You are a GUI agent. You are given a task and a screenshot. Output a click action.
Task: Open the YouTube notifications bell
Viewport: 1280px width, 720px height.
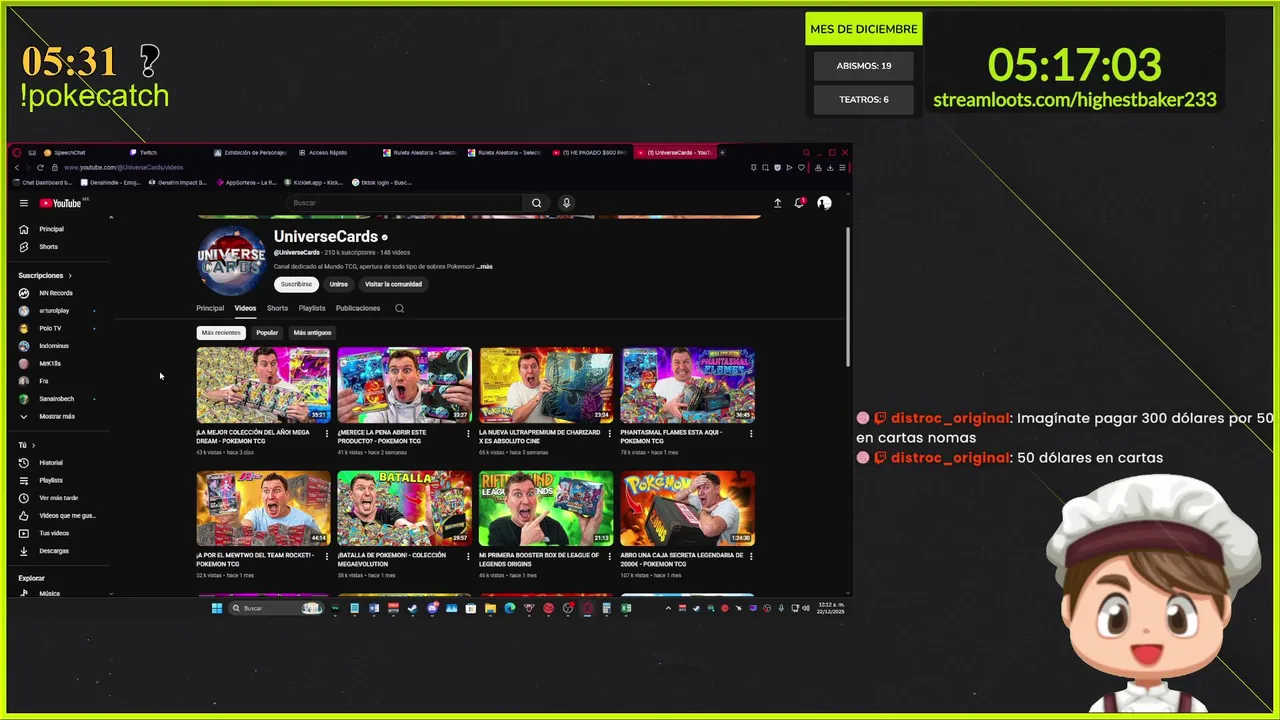coord(799,203)
